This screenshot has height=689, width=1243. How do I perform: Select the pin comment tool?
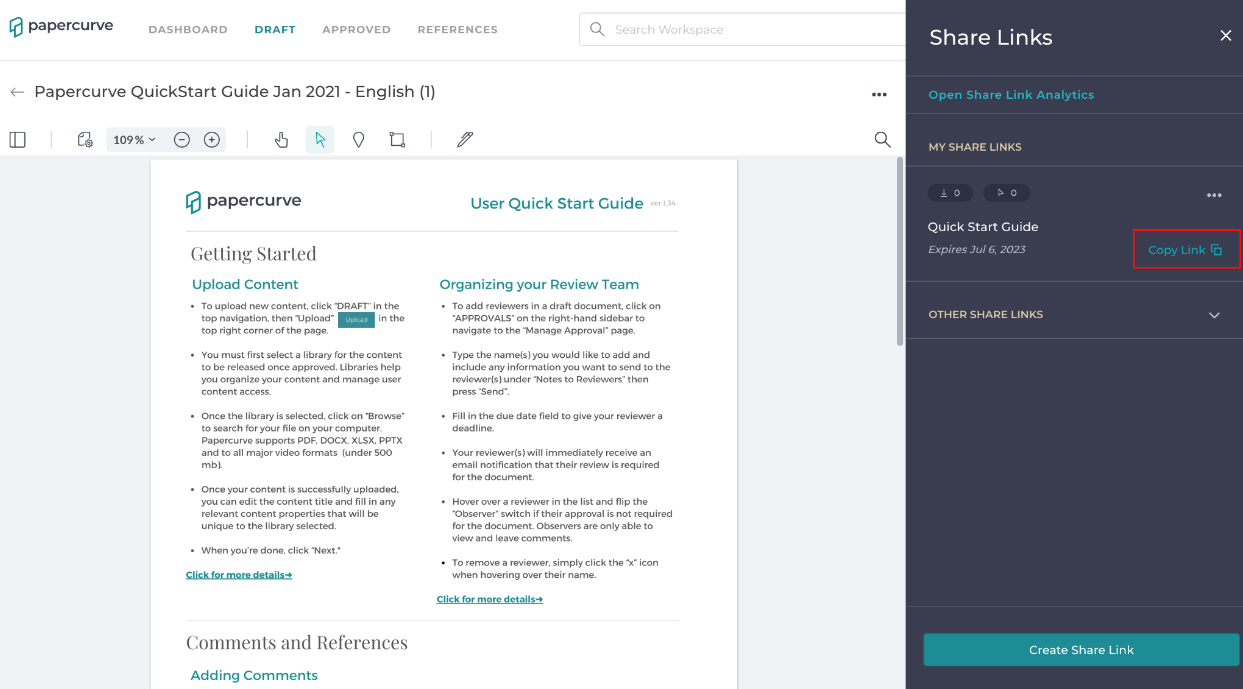click(359, 140)
